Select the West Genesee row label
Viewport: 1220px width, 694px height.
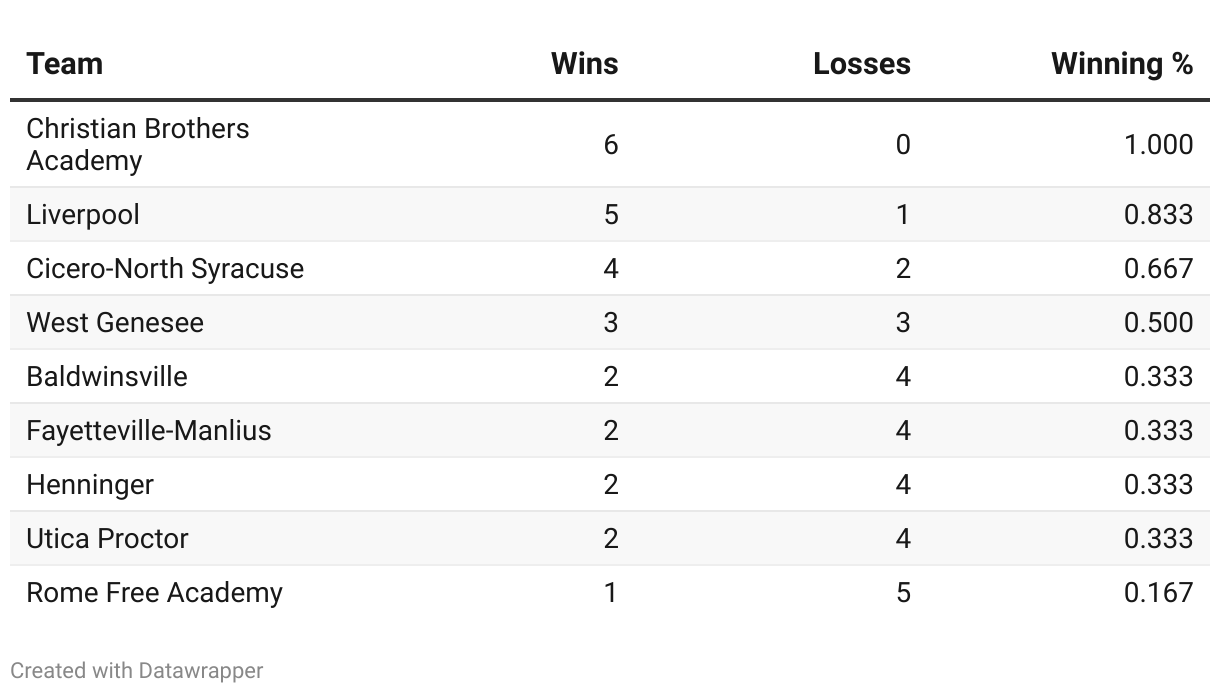tap(115, 323)
